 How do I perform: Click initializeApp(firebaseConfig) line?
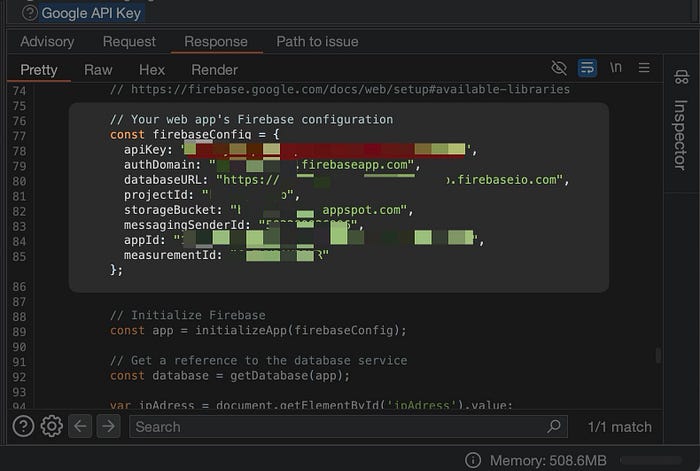[x=258, y=330]
